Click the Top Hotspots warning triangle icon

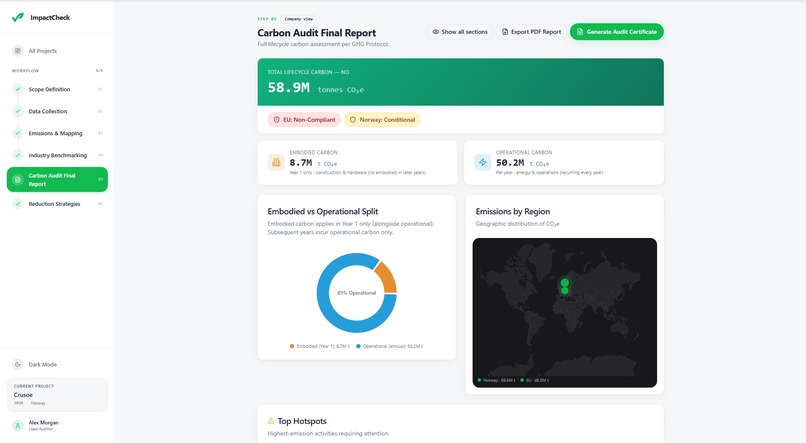click(x=271, y=421)
